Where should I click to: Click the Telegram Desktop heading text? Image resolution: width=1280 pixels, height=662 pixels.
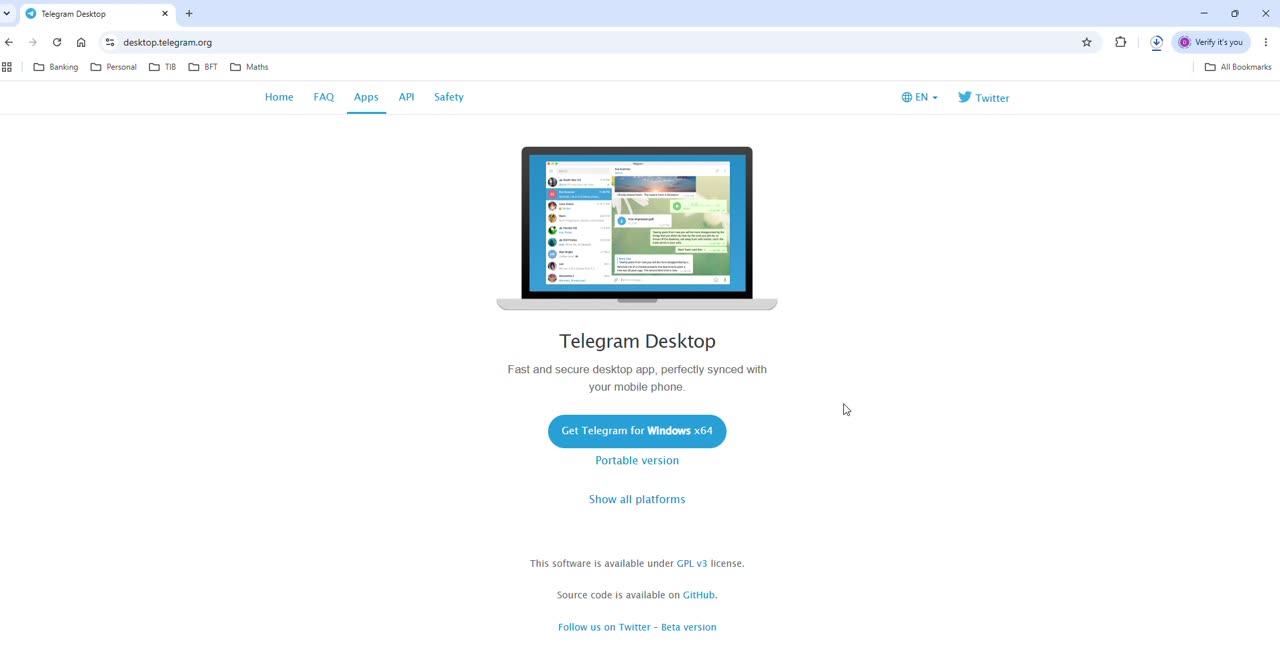[x=637, y=341]
